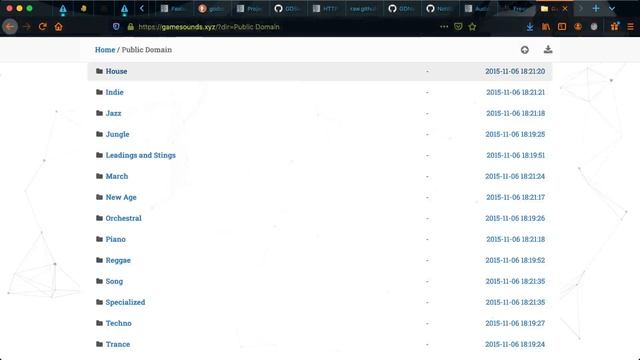This screenshot has height=360, width=640.
Task: Follow the Home breadcrumb link
Action: pyautogui.click(x=105, y=50)
